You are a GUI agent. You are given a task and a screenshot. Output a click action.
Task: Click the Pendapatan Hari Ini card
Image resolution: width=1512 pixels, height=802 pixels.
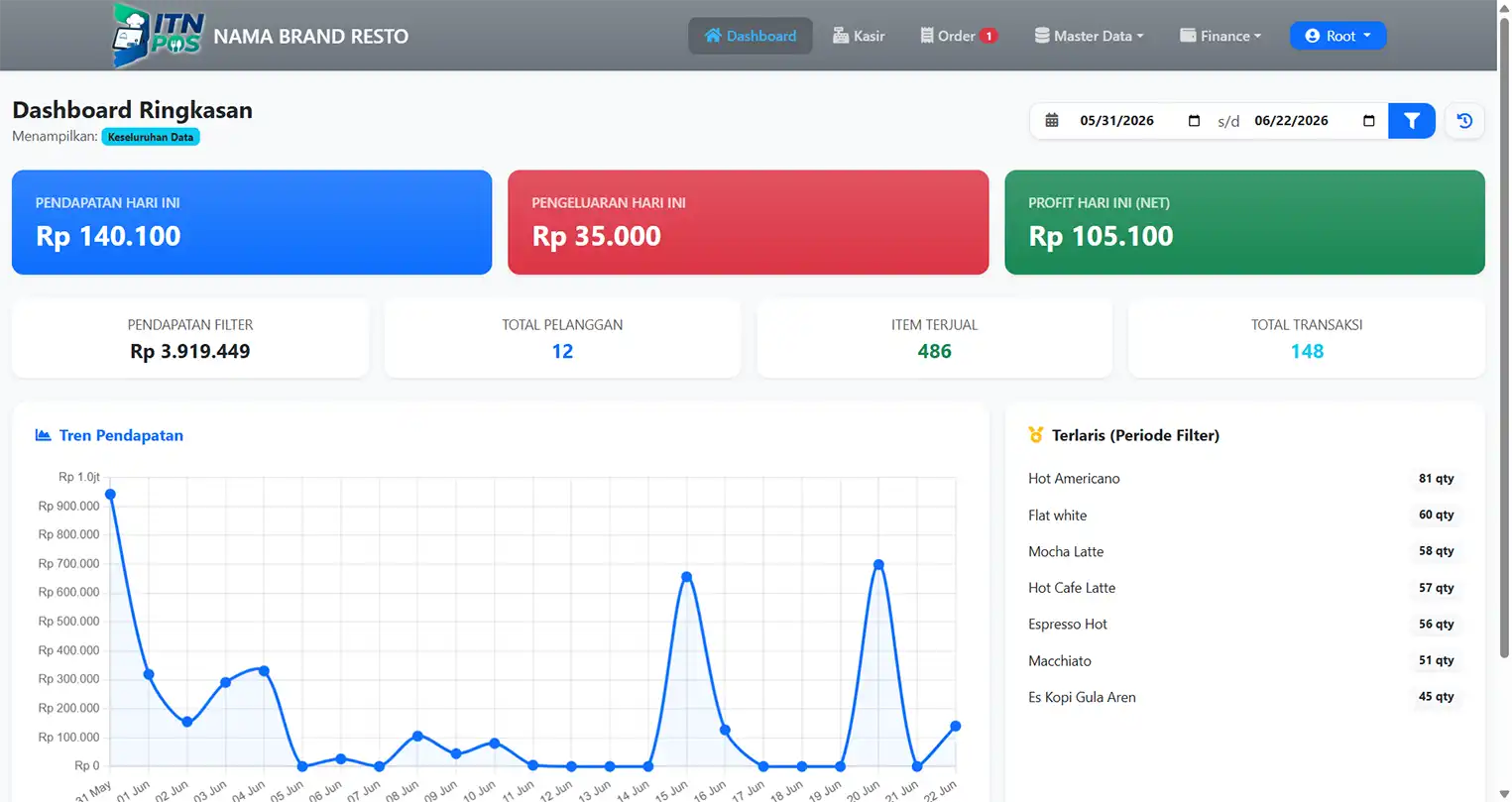coord(252,222)
